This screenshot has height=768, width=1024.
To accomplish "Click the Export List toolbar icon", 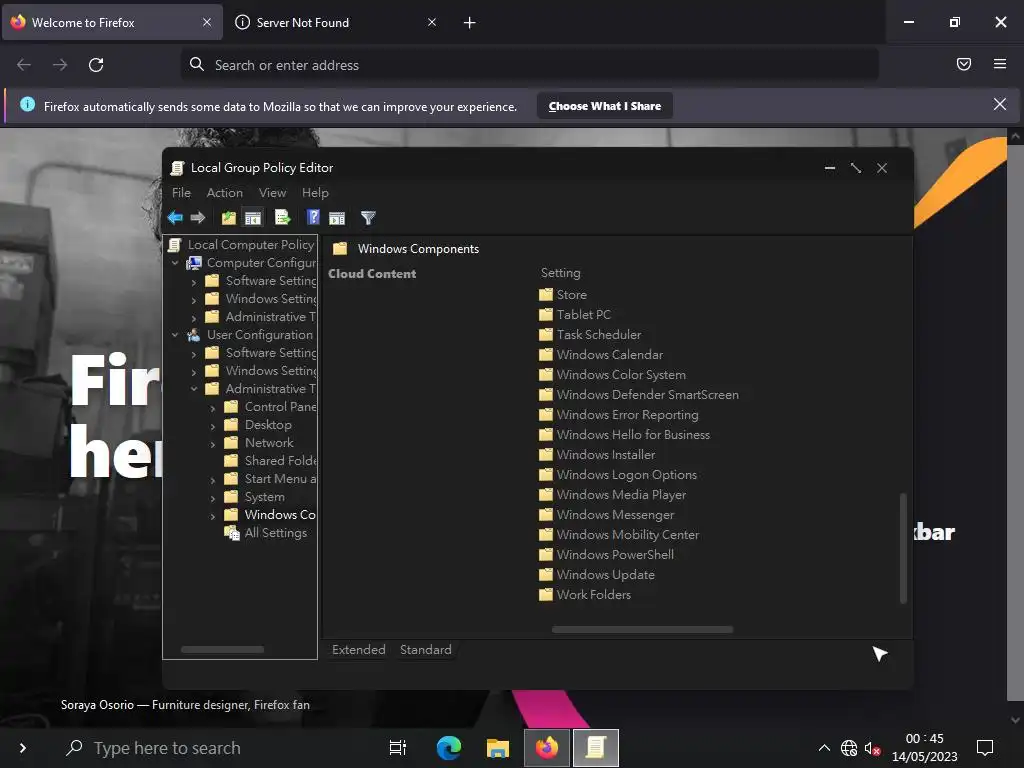I will coord(283,217).
